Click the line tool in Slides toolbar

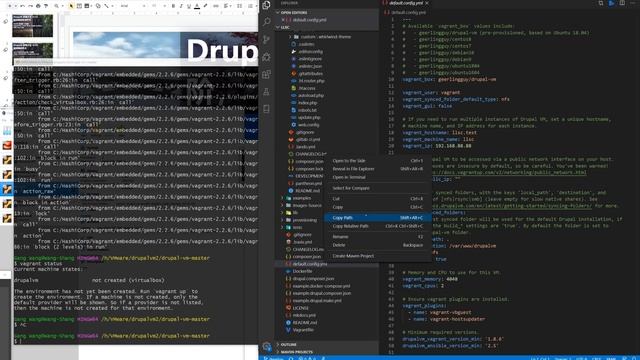pos(107,6)
